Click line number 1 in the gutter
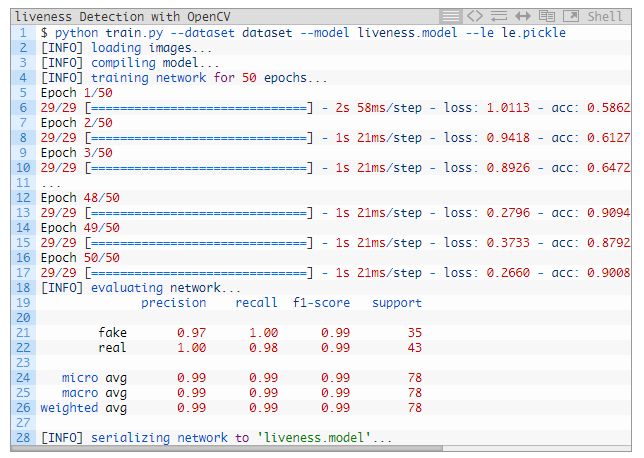The image size is (644, 458). 23,33
